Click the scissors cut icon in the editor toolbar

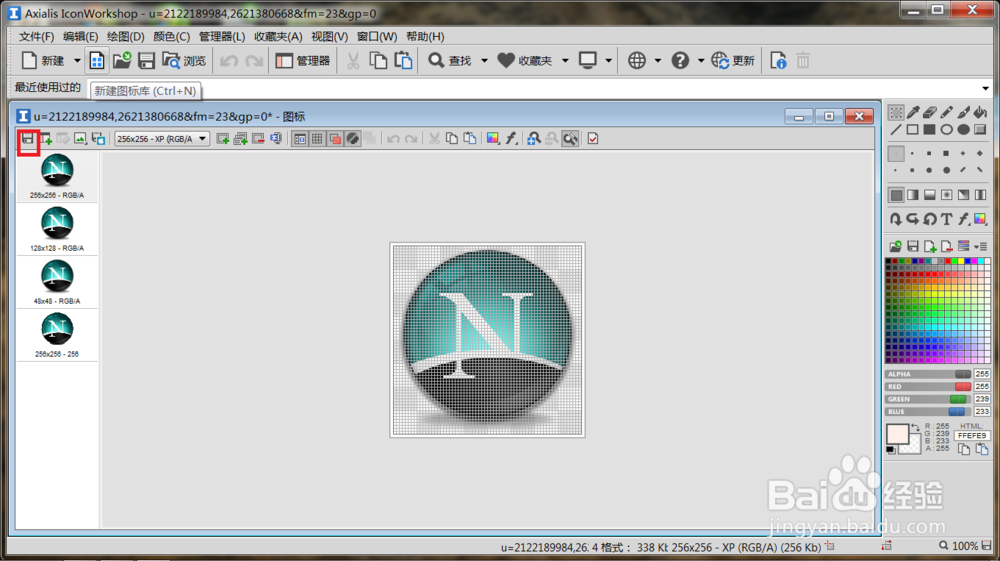point(434,138)
